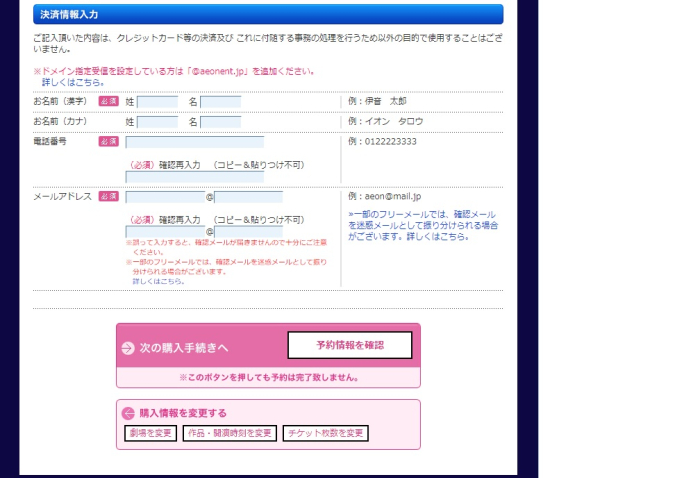Follow the 詳しくはこちら link in the free-mail note on the right
700x478 pixels.
tap(441, 237)
